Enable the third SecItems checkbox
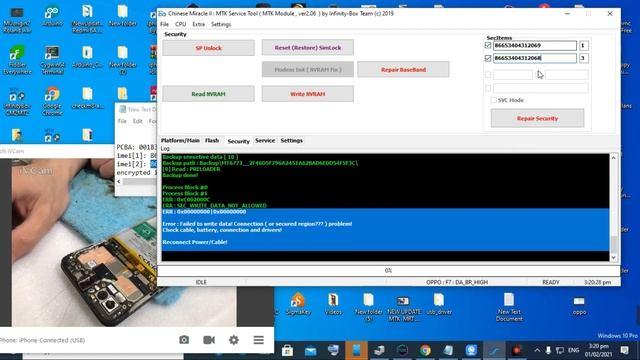The height and width of the screenshot is (360, 640). click(488, 75)
